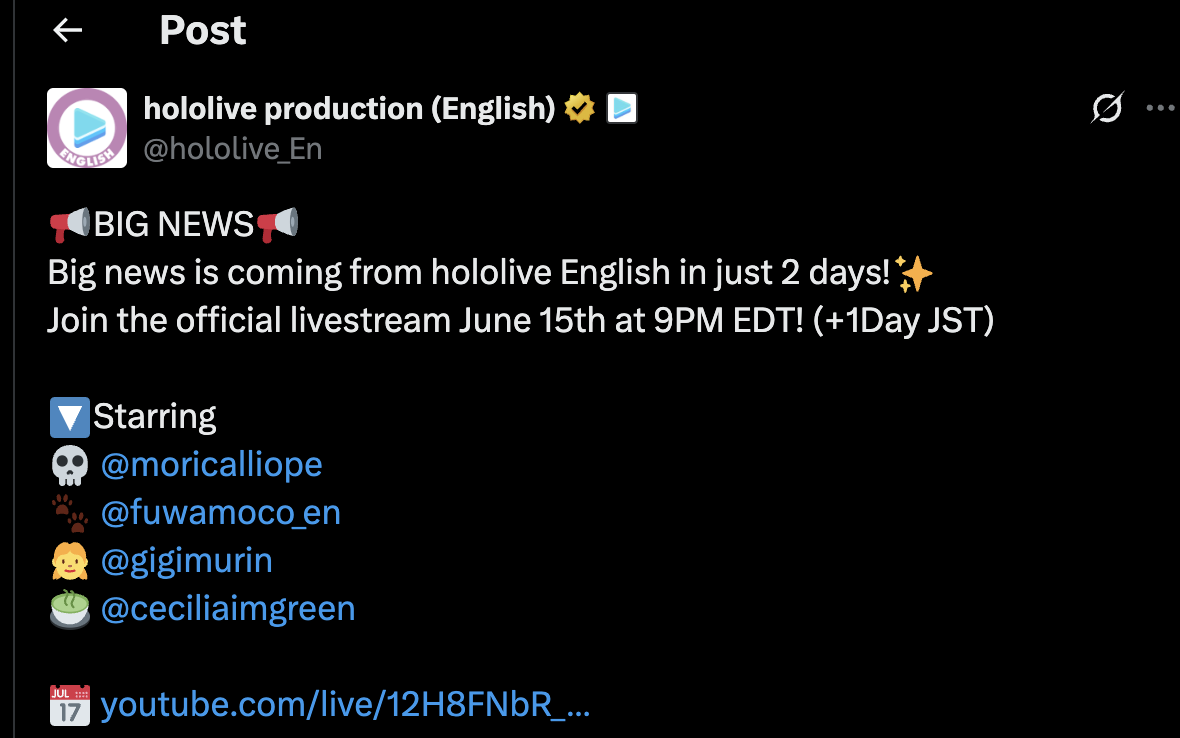Open the hololive production (English) display name
This screenshot has height=738, width=1180.
point(349,108)
